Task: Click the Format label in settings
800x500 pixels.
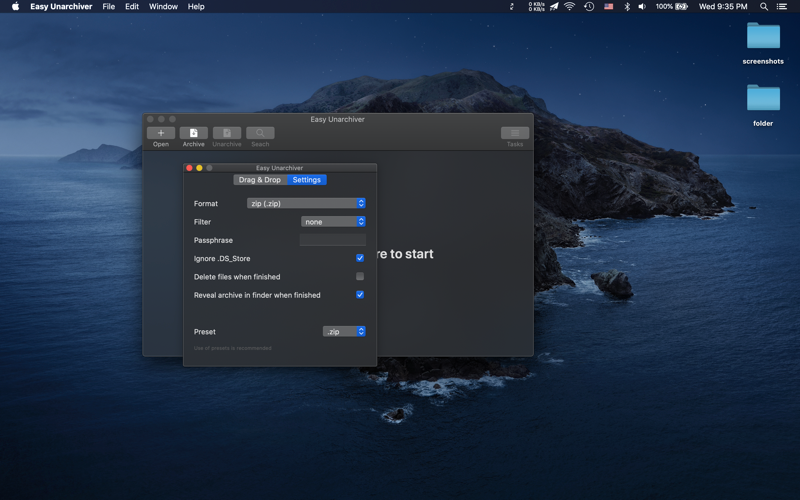Action: coord(206,204)
